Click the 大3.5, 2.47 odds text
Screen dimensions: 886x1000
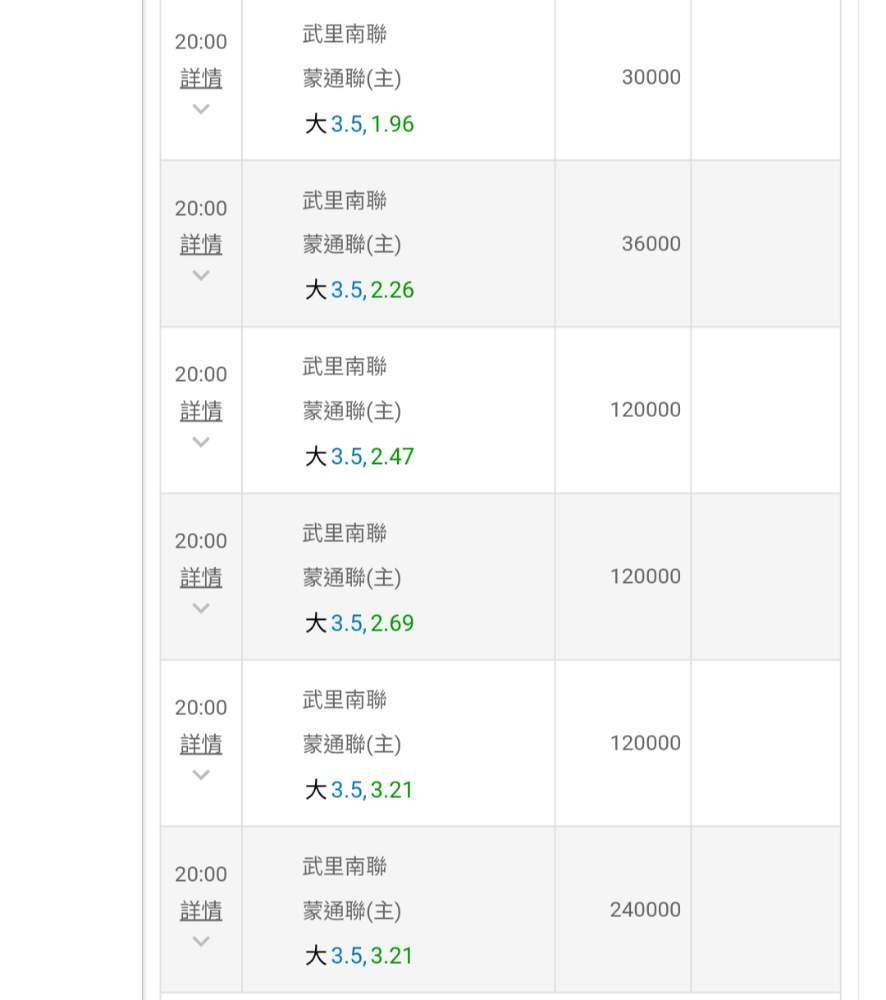(359, 457)
